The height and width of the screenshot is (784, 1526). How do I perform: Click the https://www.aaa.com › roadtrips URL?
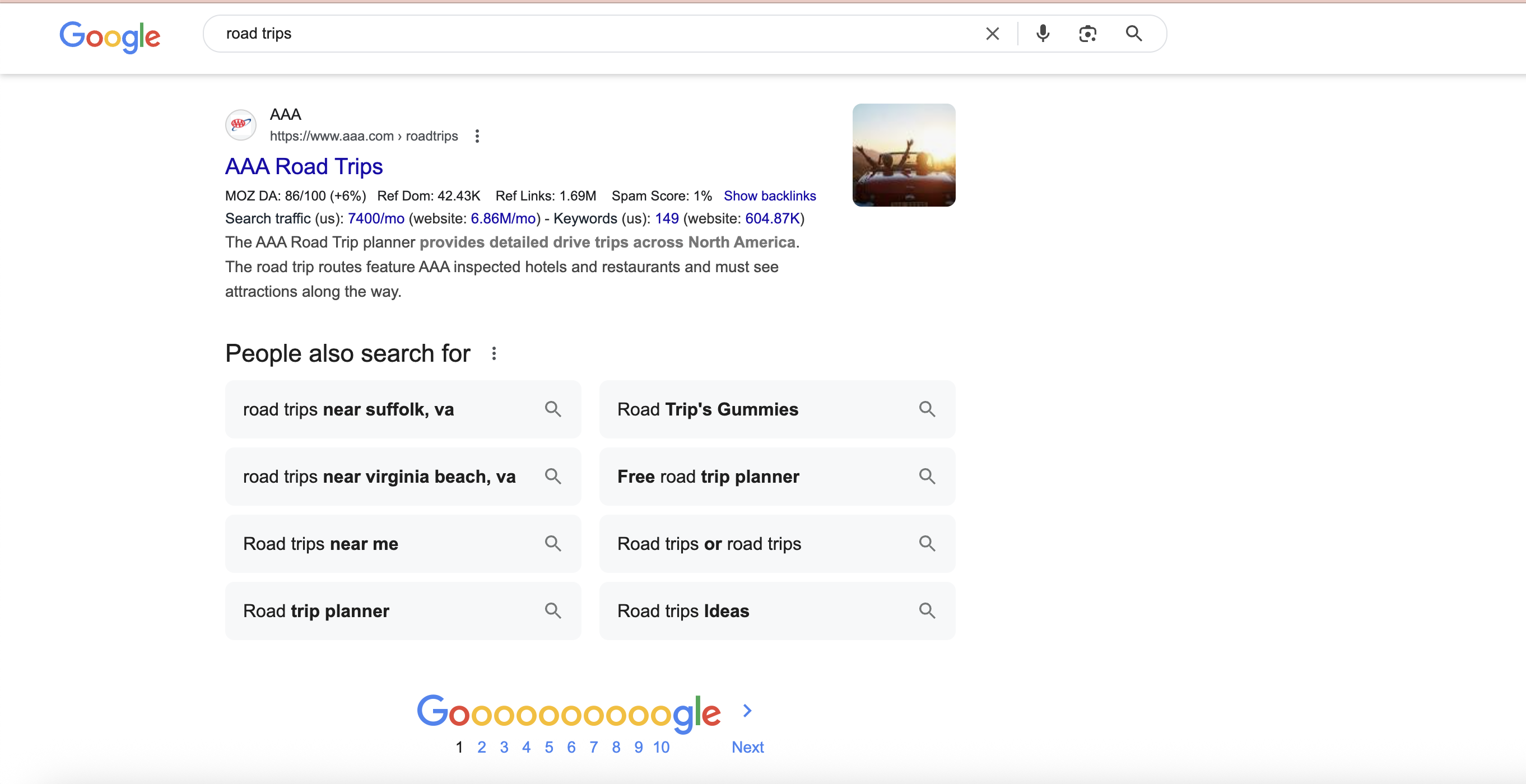[x=364, y=136]
